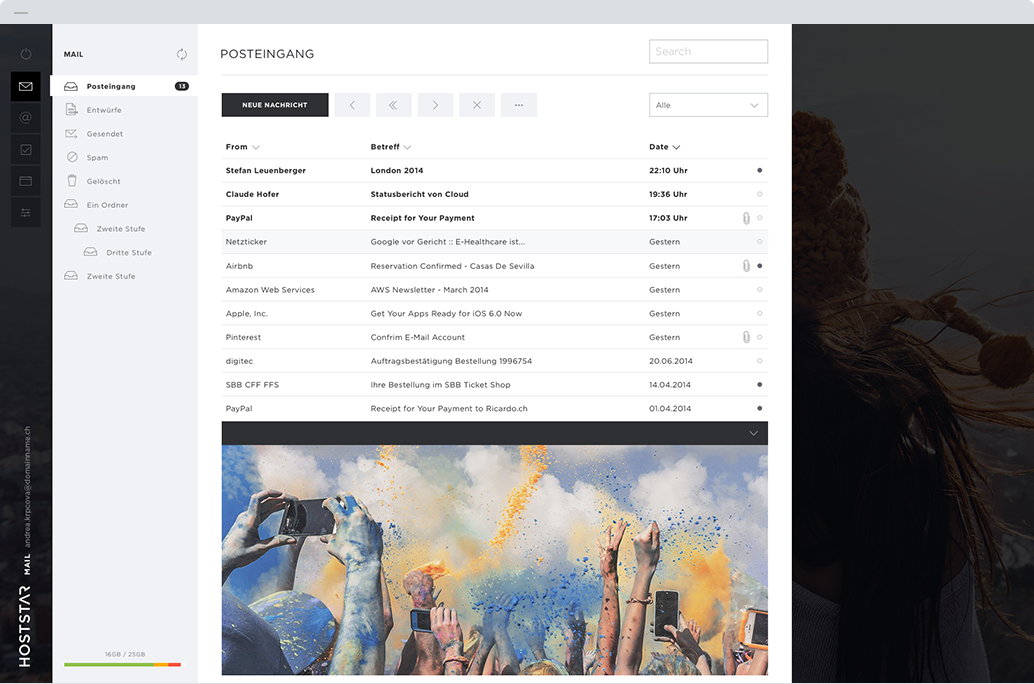
Task: Open the tasks checkbox icon in the sidebar
Action: pyautogui.click(x=25, y=149)
